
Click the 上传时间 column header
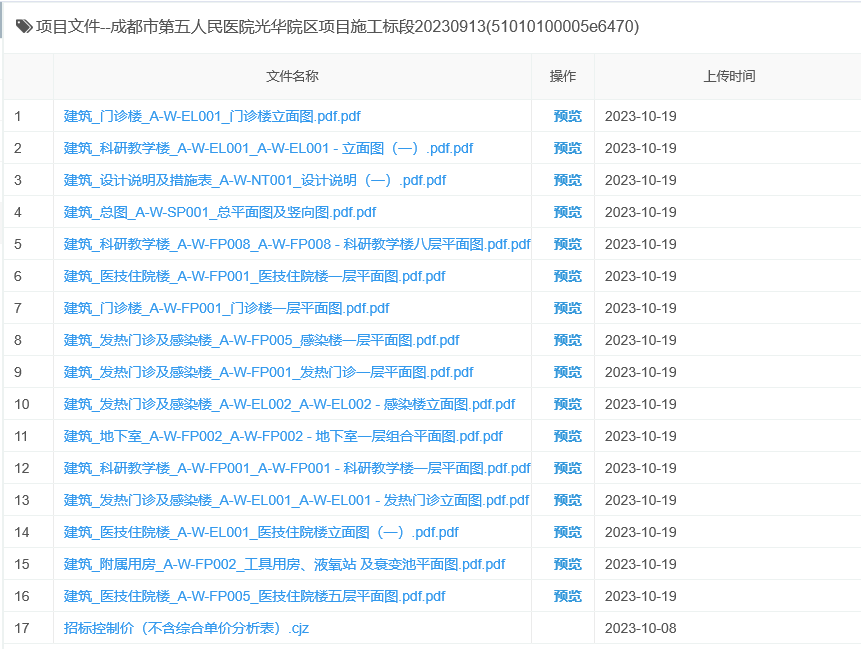point(729,76)
